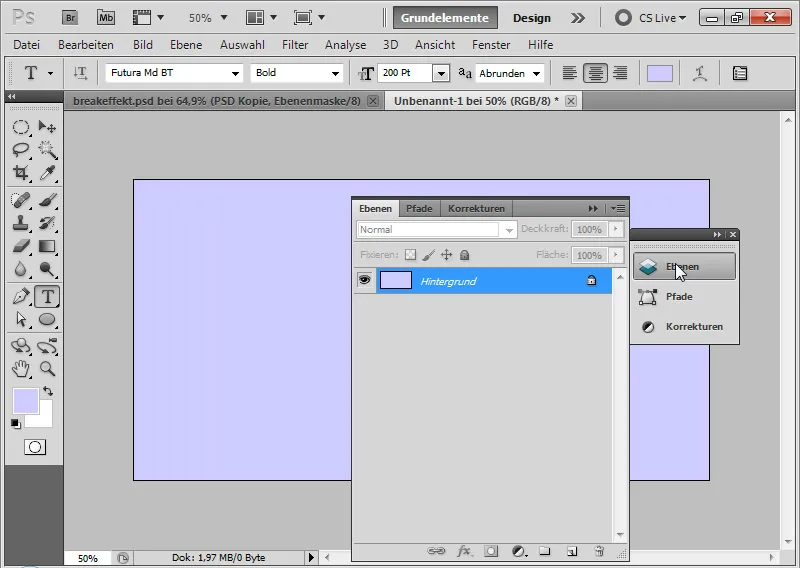The image size is (800, 568).
Task: Select the Eyedropper tool
Action: coord(47,173)
